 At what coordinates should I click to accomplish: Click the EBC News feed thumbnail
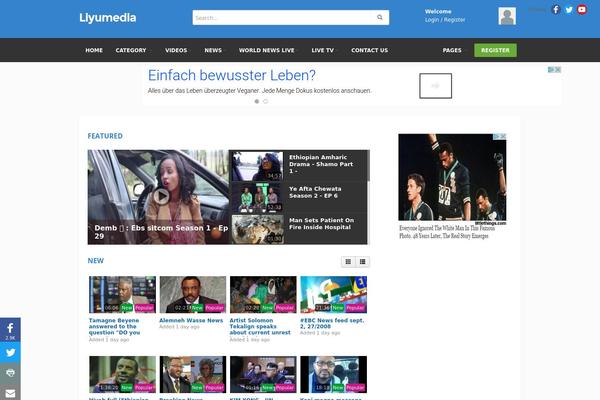pos(334,295)
